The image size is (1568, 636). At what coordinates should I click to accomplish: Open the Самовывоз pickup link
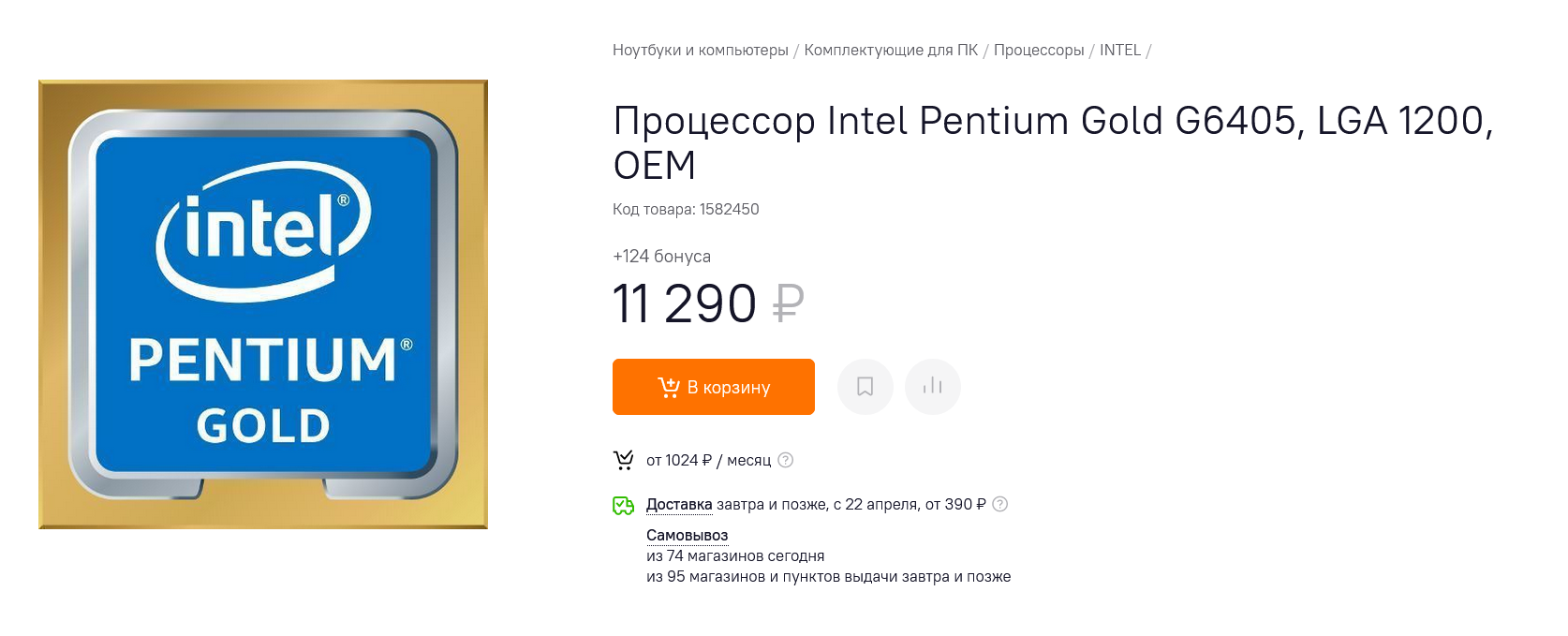pos(687,536)
